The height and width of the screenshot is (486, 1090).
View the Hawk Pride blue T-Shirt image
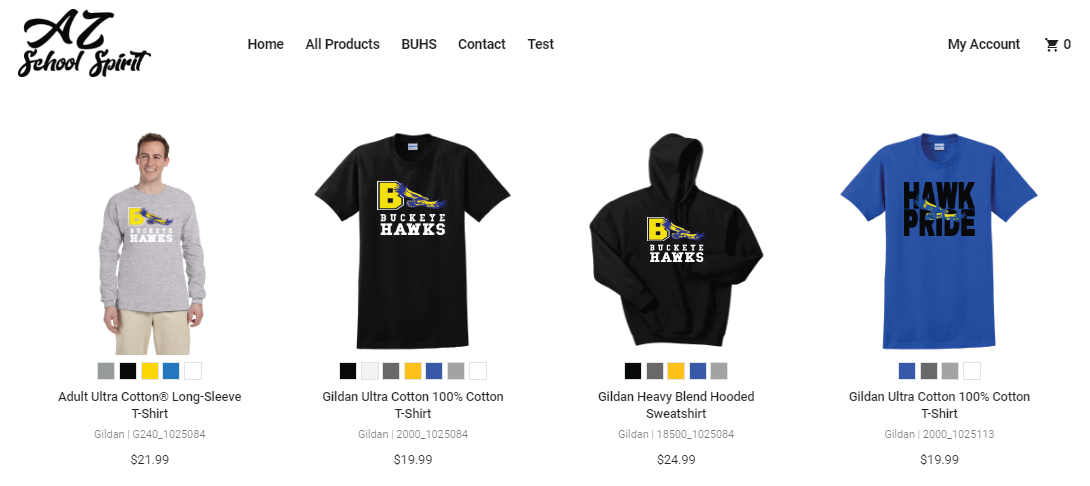(x=939, y=241)
